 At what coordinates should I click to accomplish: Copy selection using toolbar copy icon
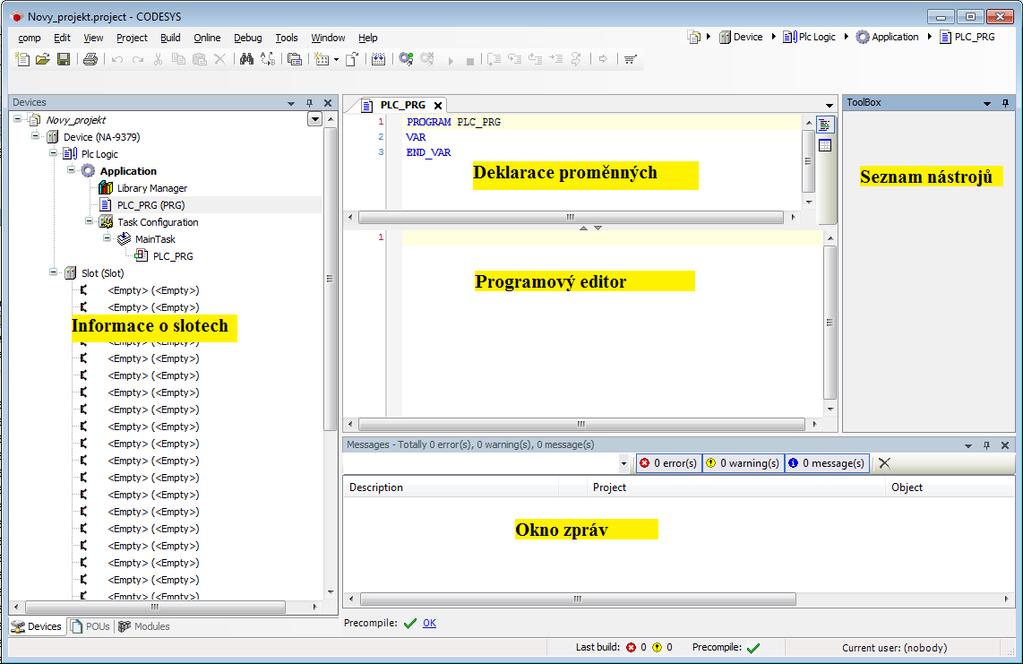coord(178,59)
